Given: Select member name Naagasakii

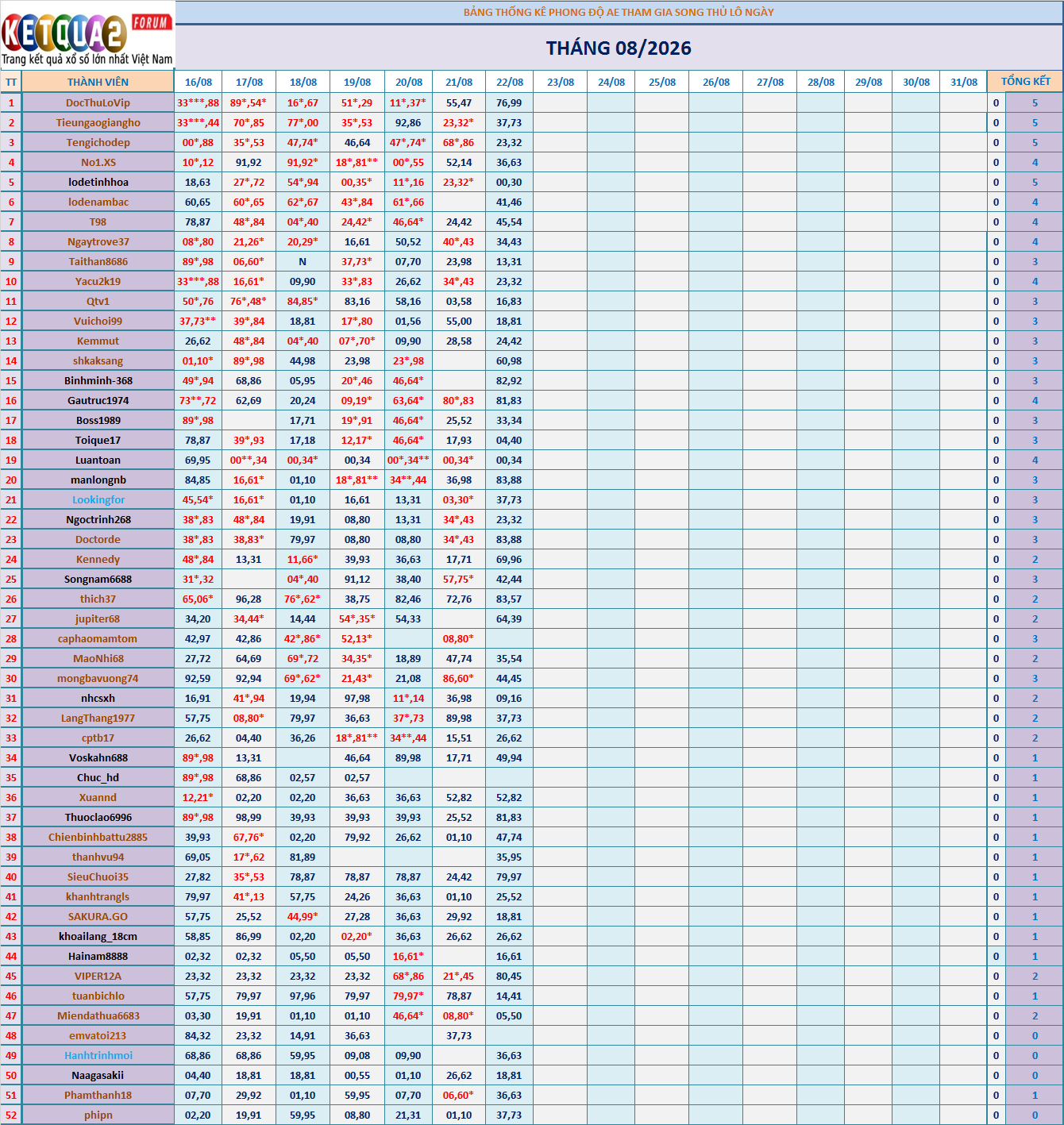Looking at the screenshot, I should click(98, 1075).
